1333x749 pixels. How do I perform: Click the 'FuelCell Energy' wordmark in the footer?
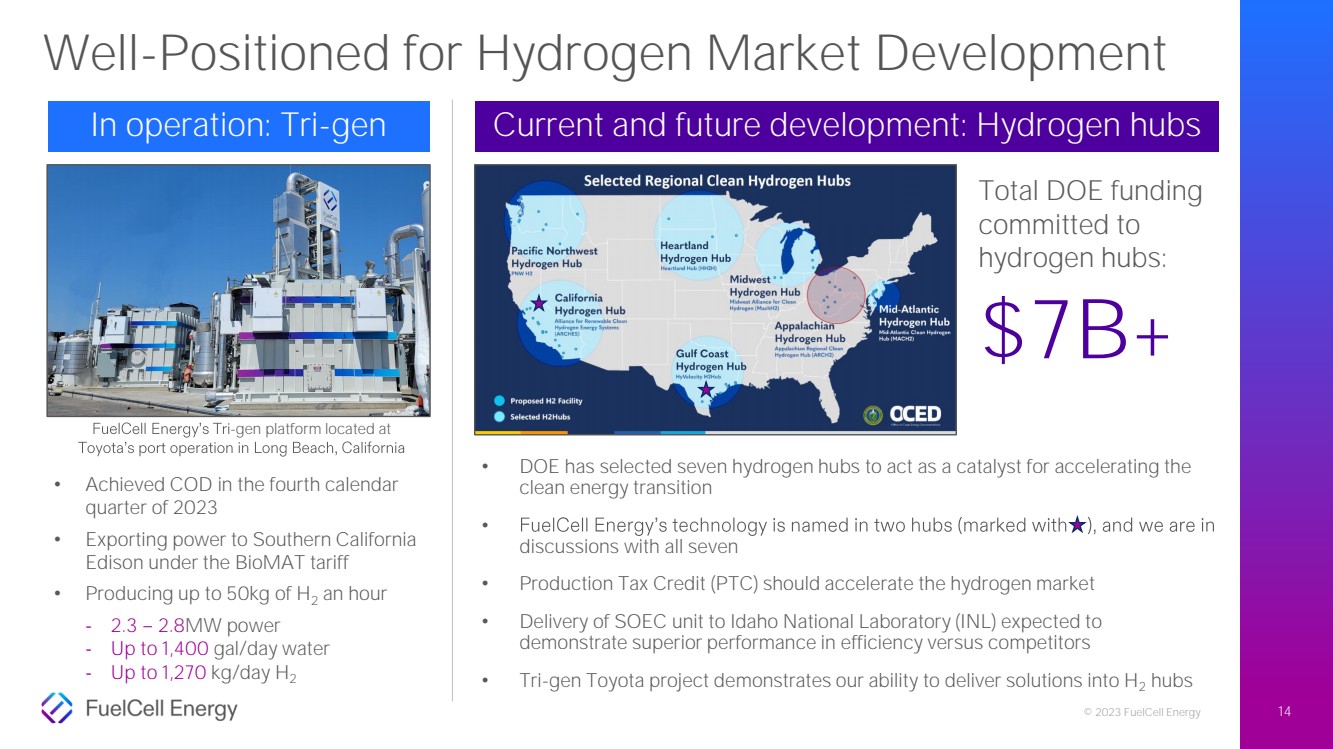coord(161,709)
